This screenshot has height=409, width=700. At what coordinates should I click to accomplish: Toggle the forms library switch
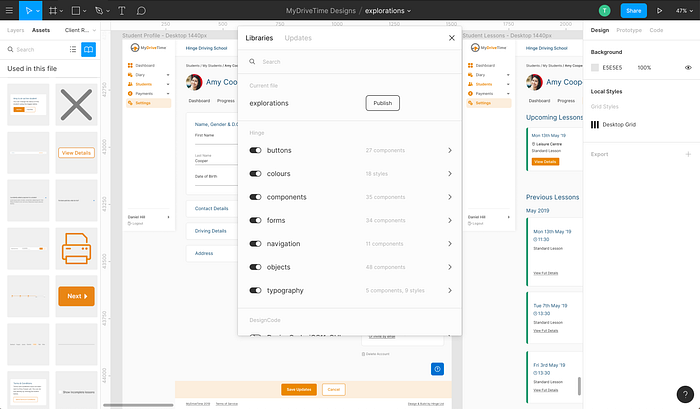[255, 220]
